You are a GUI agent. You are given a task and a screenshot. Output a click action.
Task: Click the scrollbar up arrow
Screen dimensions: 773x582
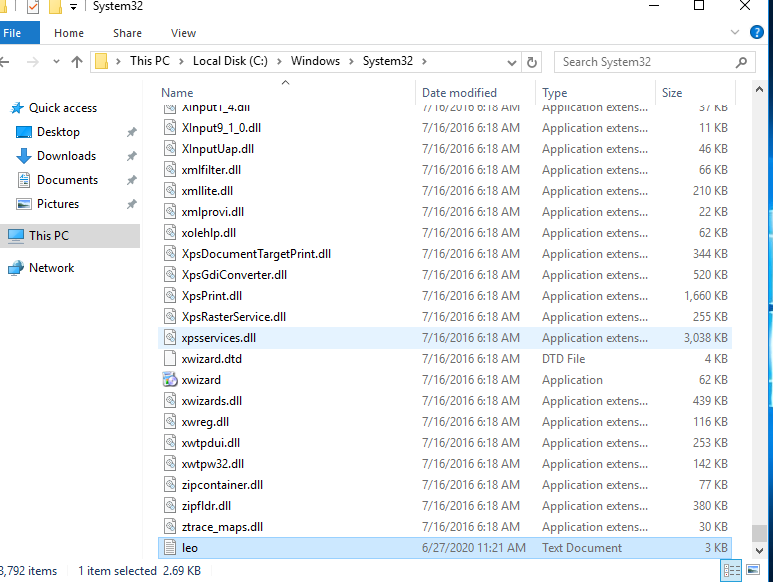759,90
